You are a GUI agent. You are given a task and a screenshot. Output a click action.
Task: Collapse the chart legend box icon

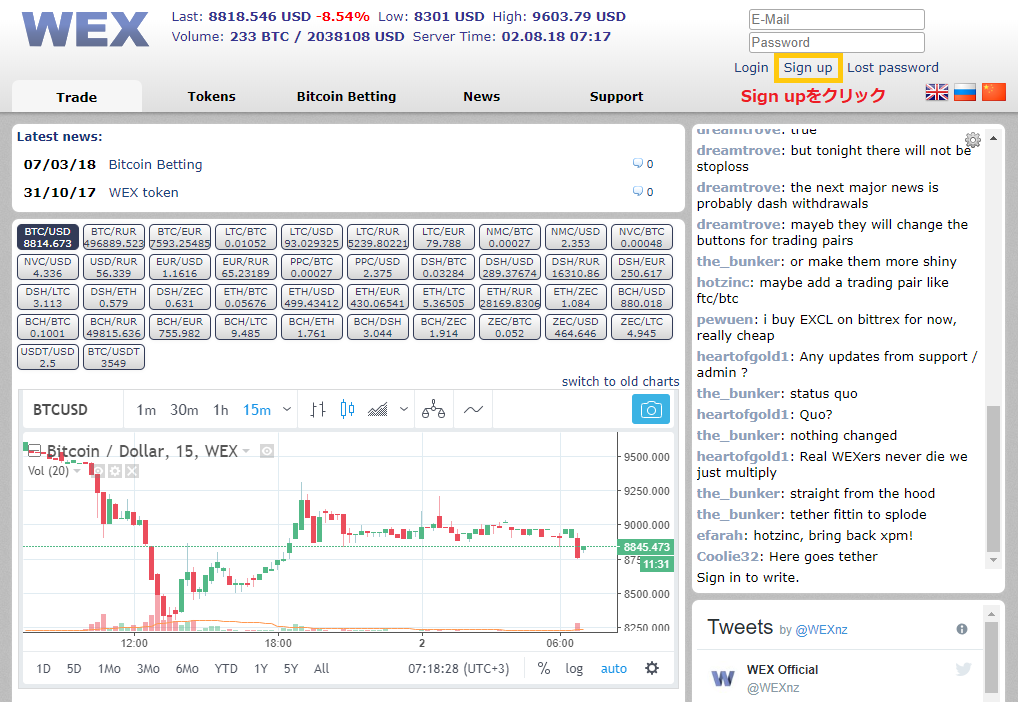pos(34,451)
